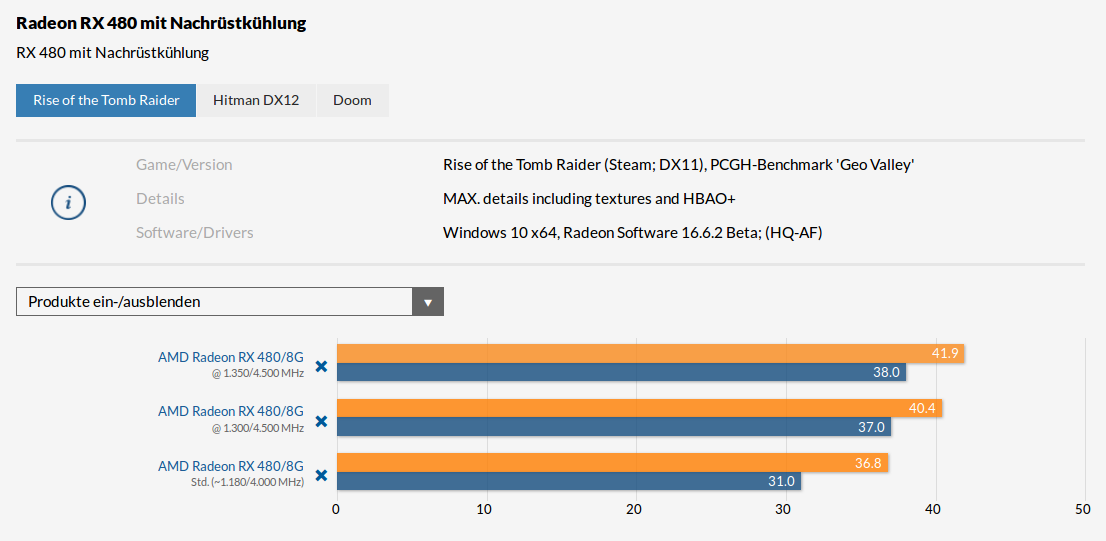Click the Windows 10 x64 driver text

click(x=633, y=233)
